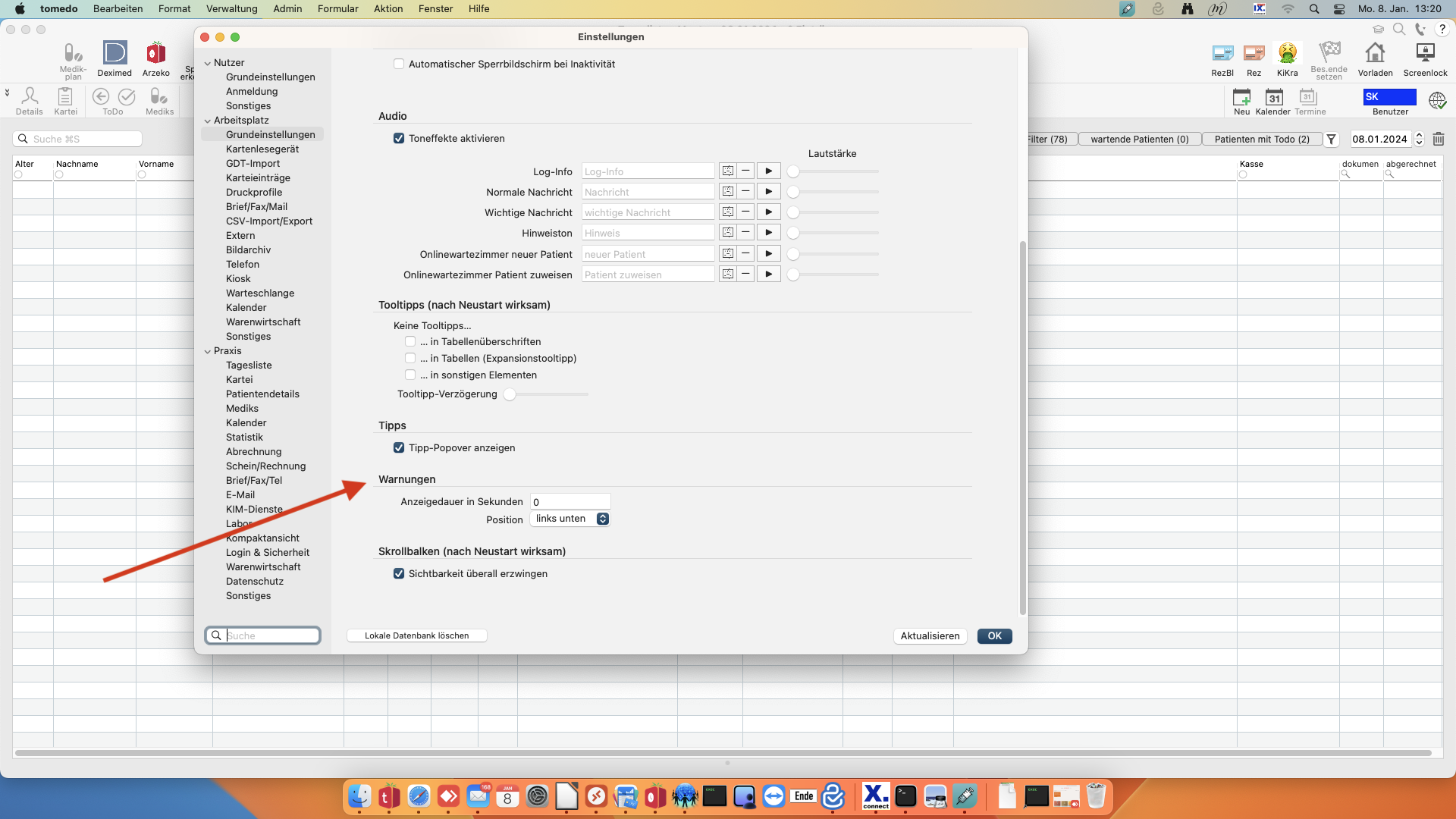
Task: Open Kartenlesegerät settings in sidebar
Action: click(x=262, y=149)
